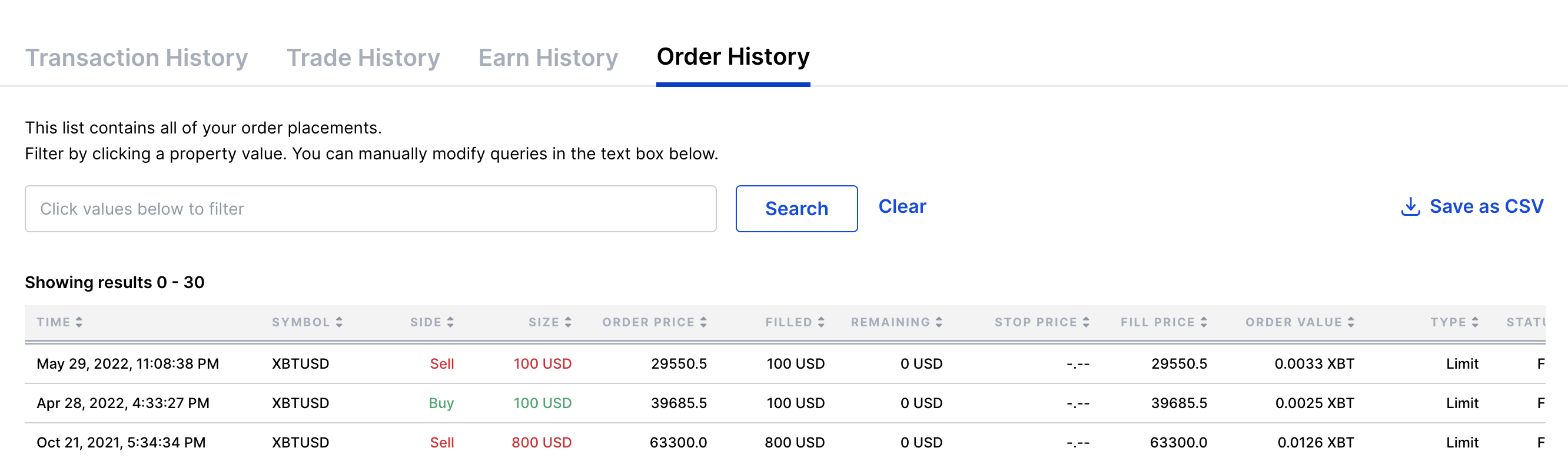Sort by the TIME column arrows

(x=79, y=322)
